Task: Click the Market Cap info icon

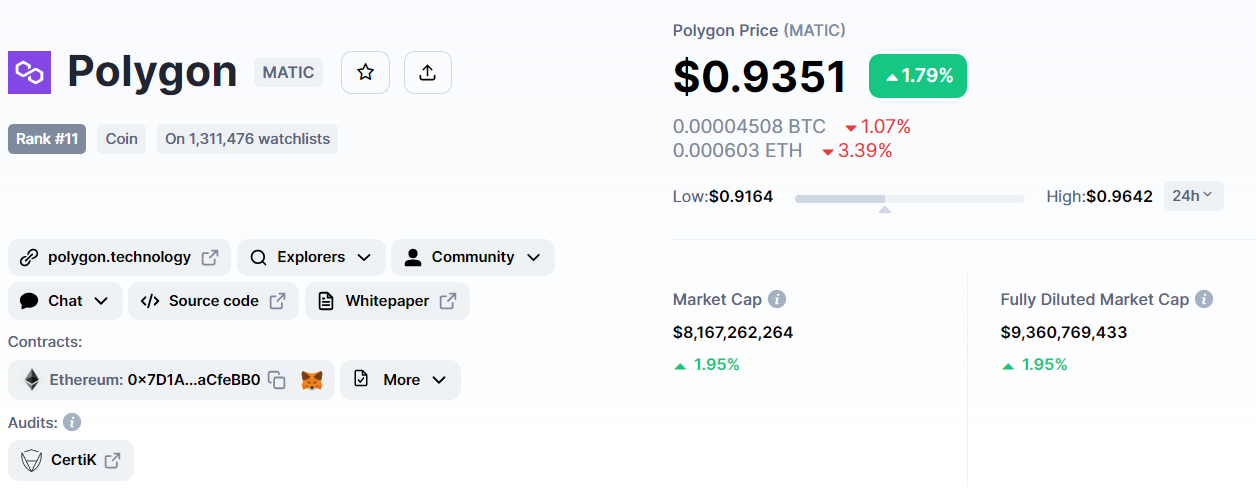Action: (777, 299)
